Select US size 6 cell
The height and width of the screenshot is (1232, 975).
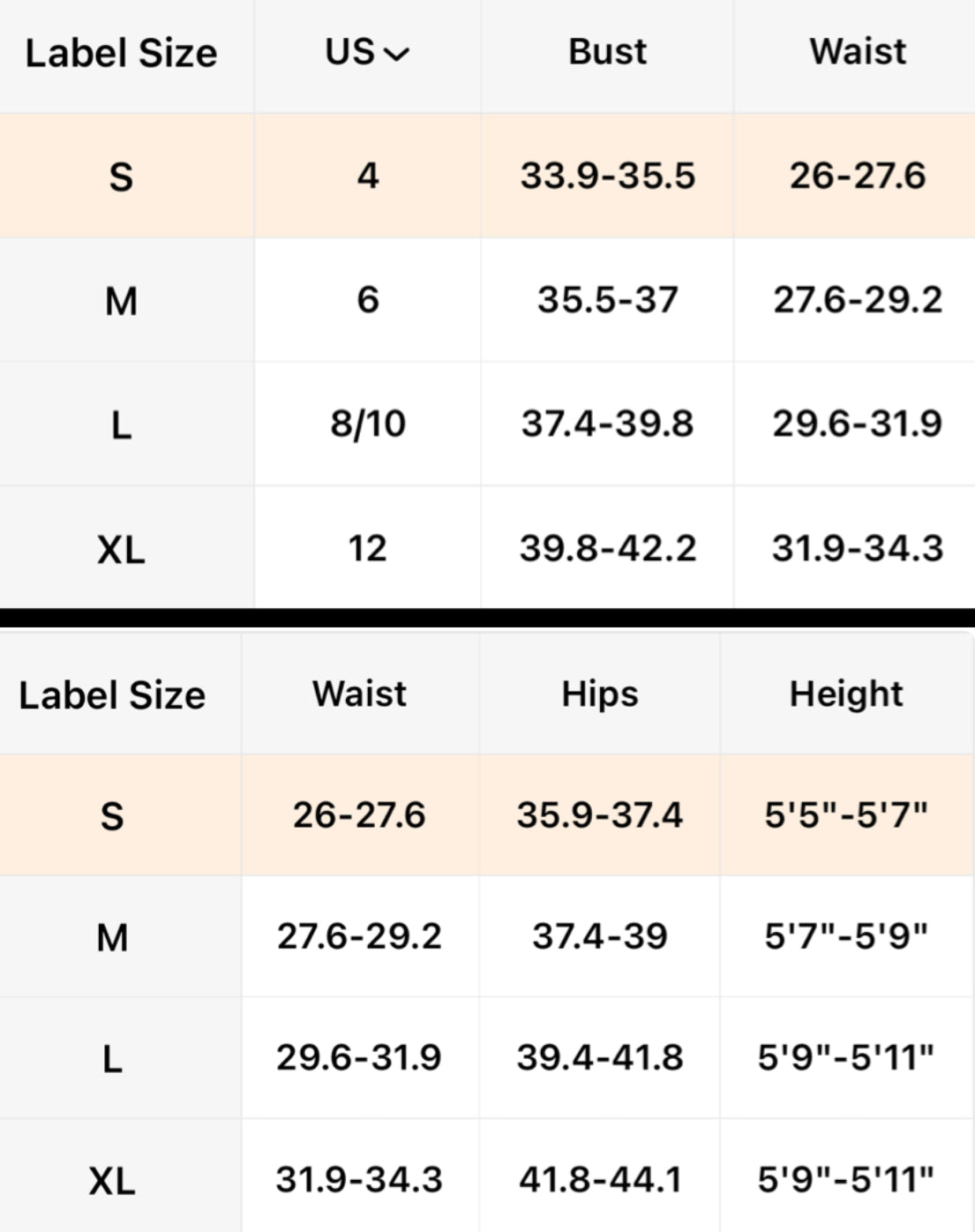tap(368, 300)
